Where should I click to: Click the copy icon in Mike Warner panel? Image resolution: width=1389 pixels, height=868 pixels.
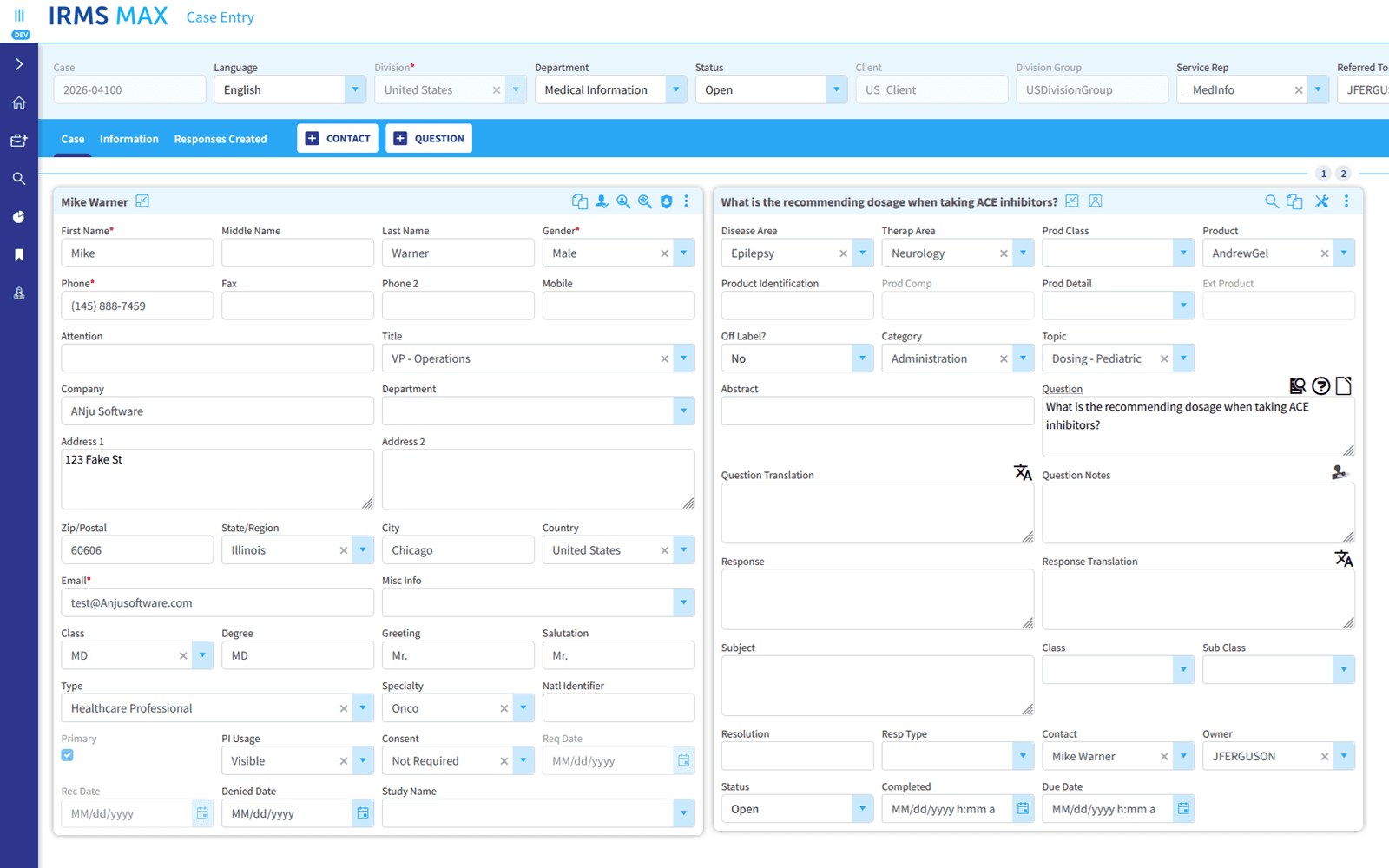click(580, 201)
